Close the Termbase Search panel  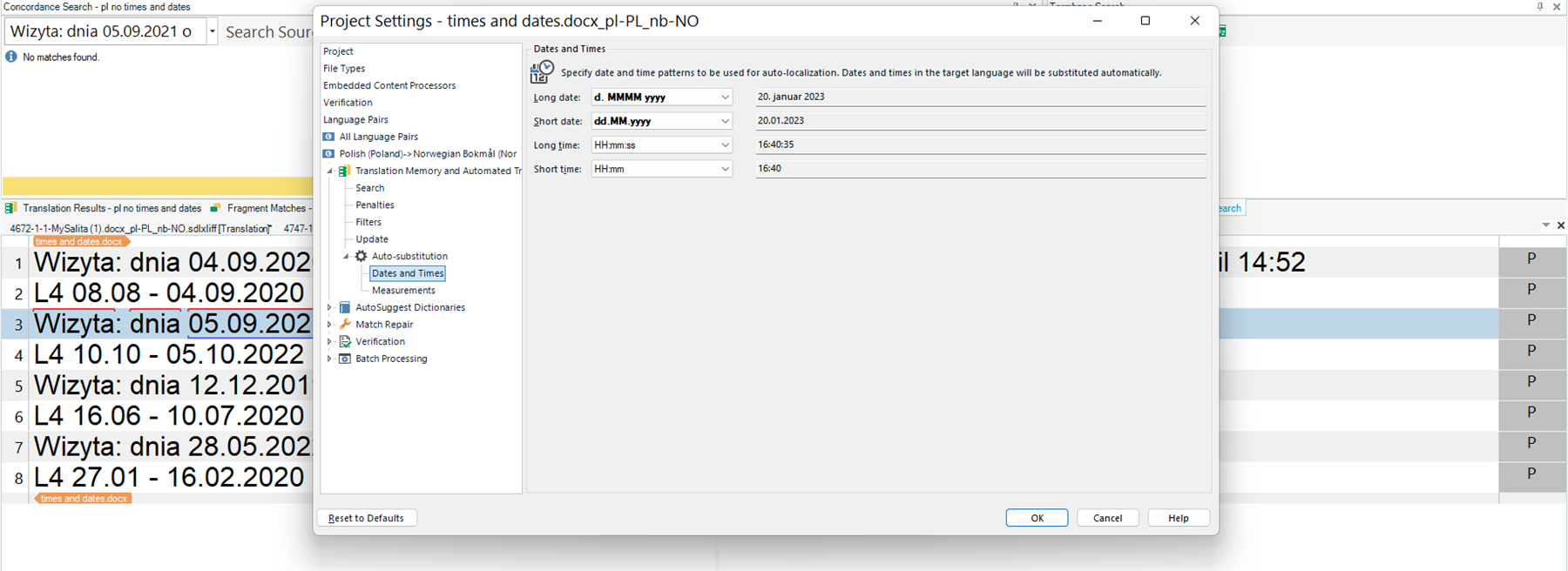point(1557,6)
